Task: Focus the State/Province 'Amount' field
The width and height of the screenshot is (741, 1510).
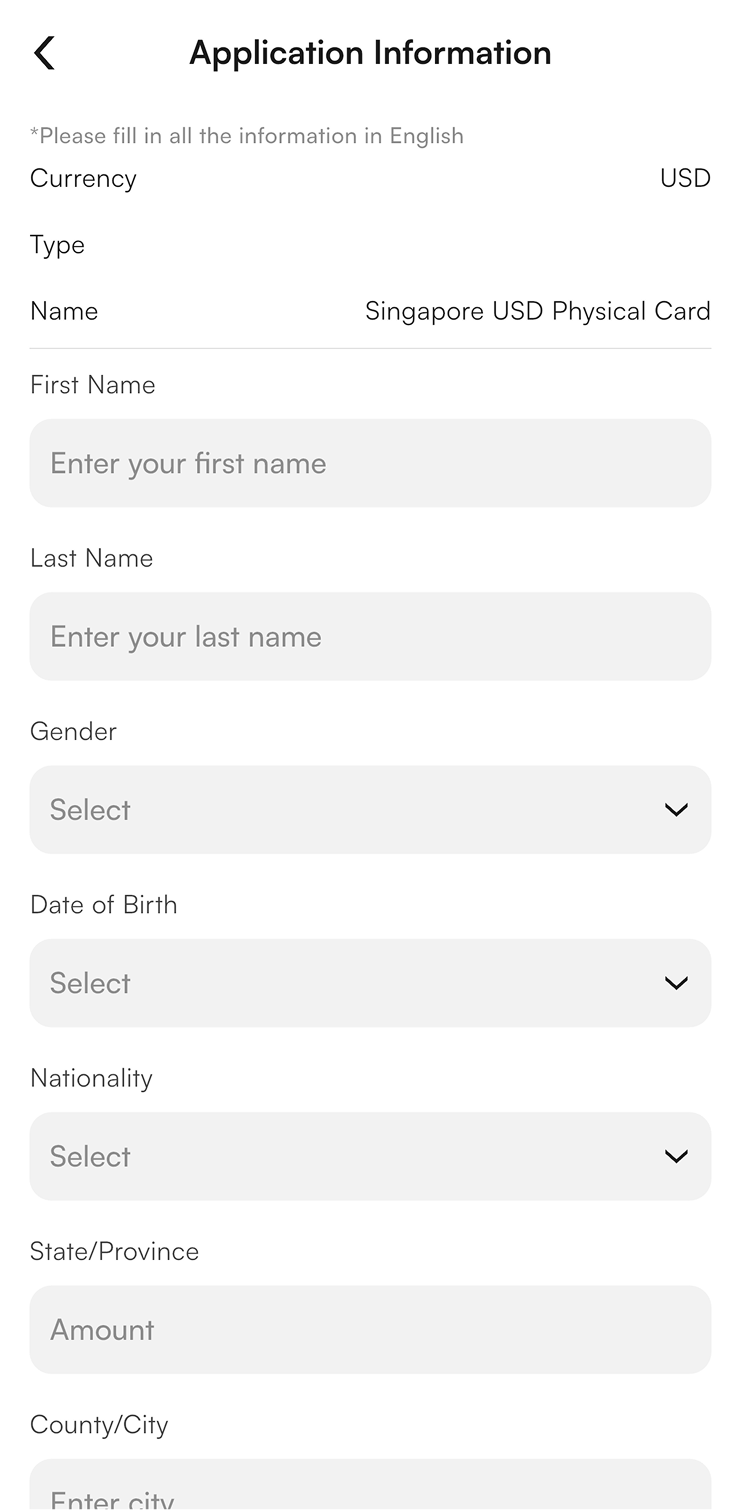Action: [370, 1329]
